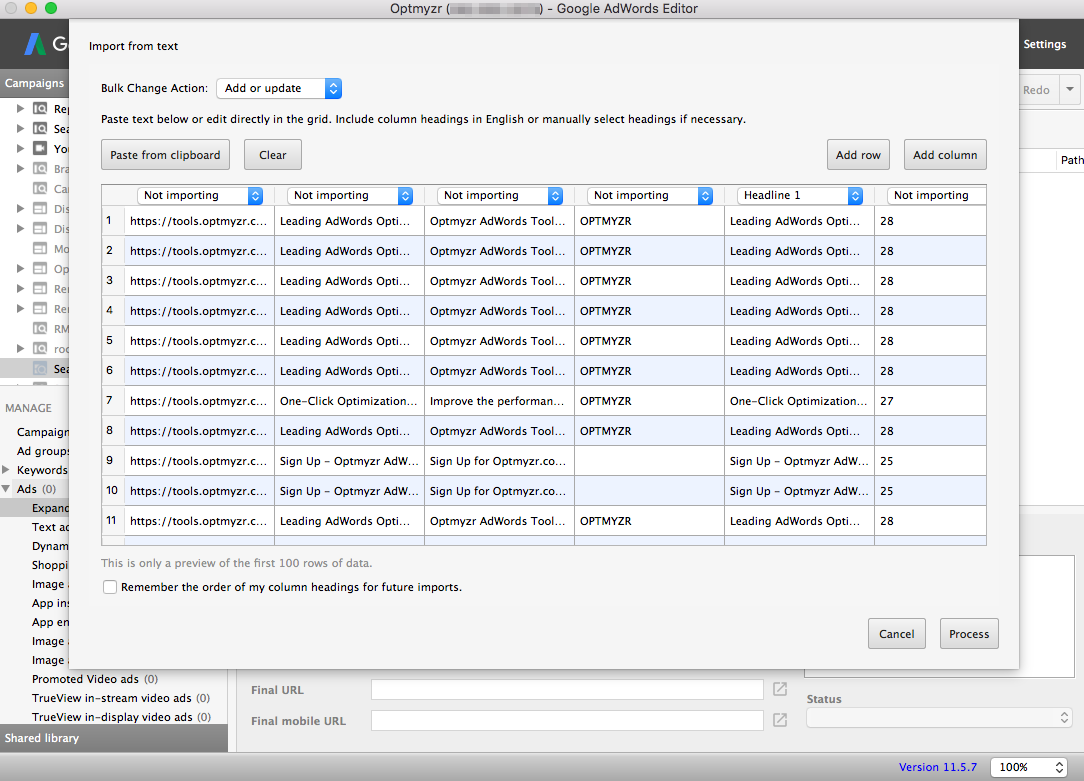Select the Shoppi… ad type item
The height and width of the screenshot is (781, 1084).
(50, 565)
